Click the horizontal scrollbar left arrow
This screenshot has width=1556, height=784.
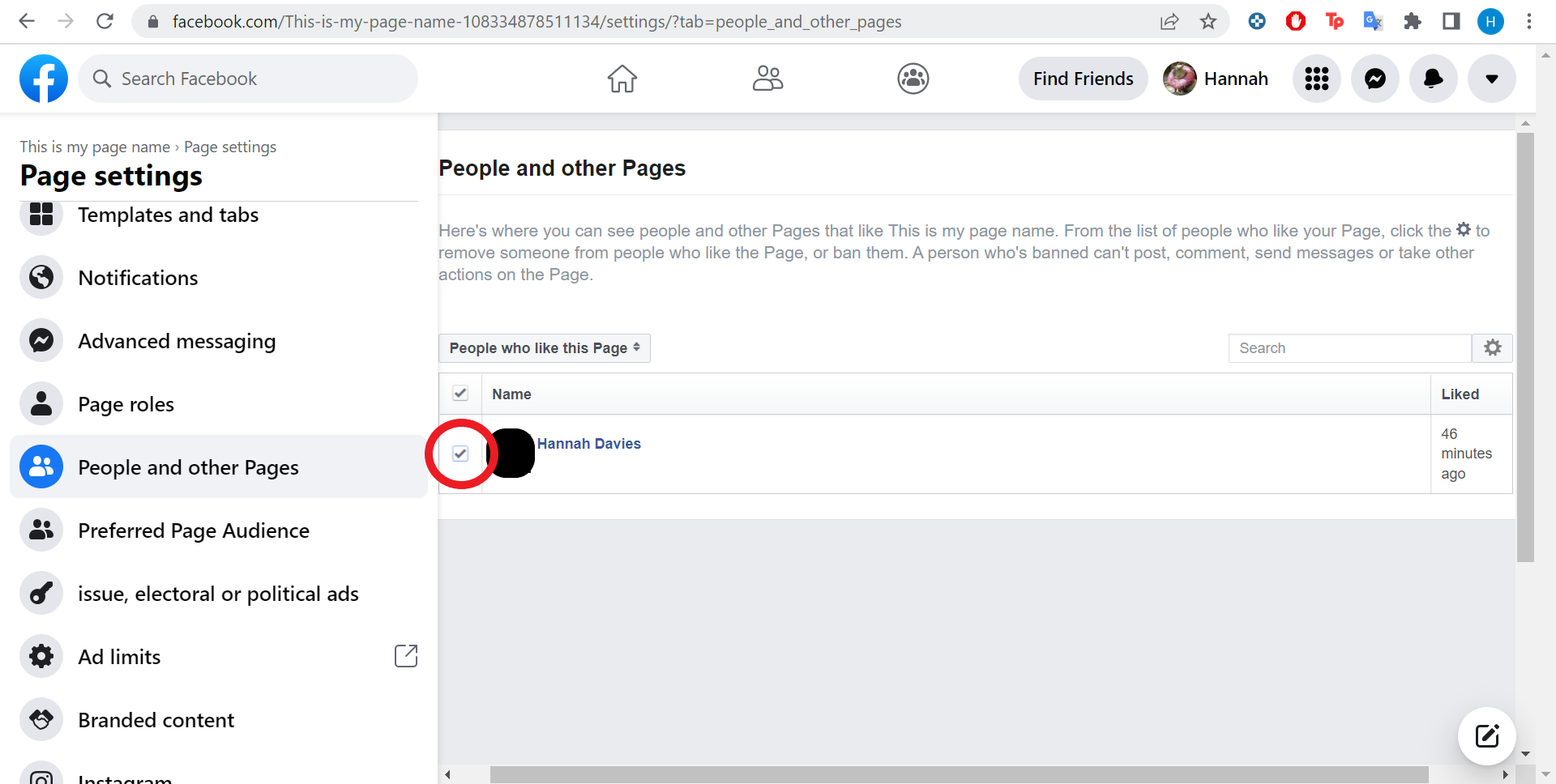(447, 775)
